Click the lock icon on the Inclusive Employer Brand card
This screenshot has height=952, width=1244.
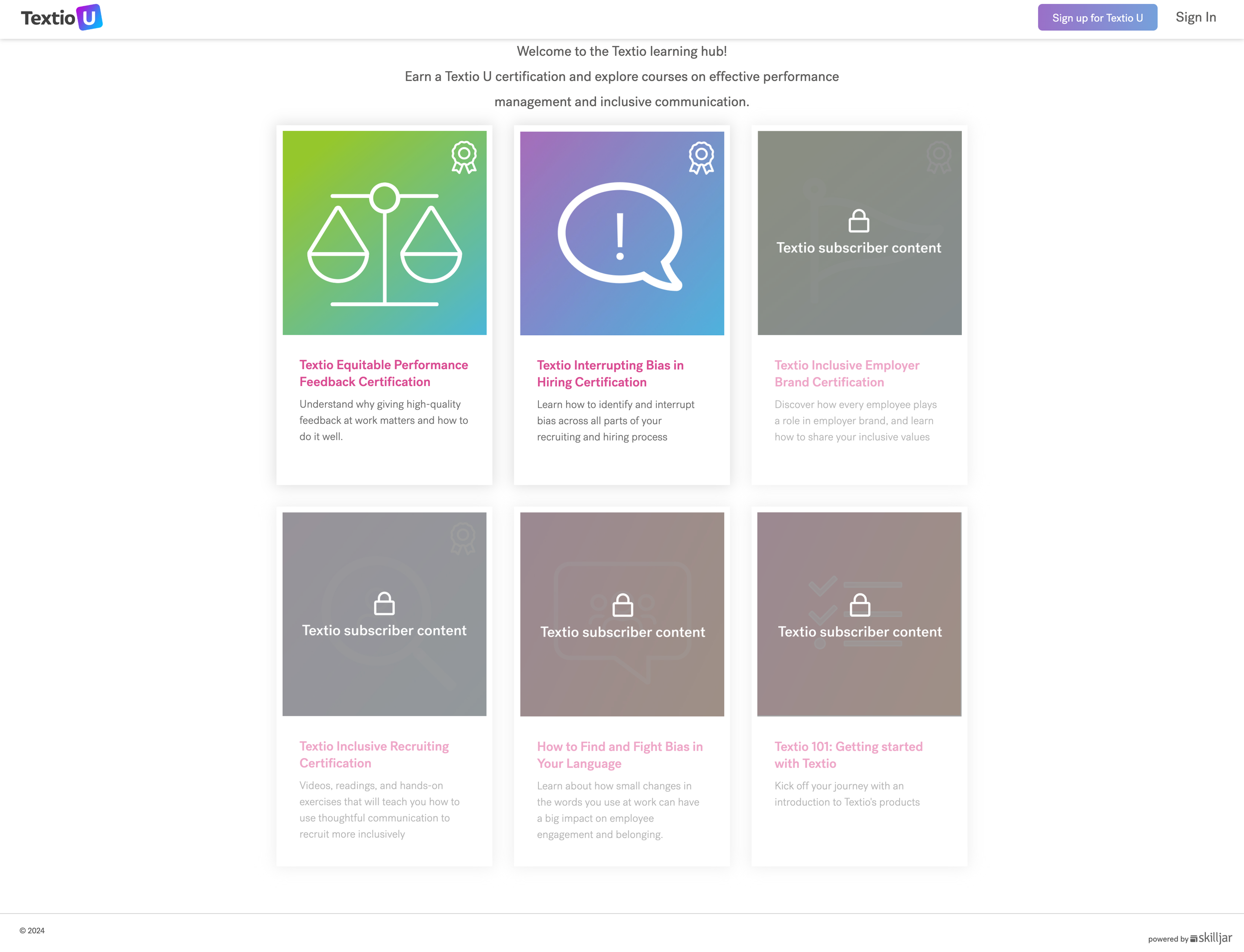859,220
